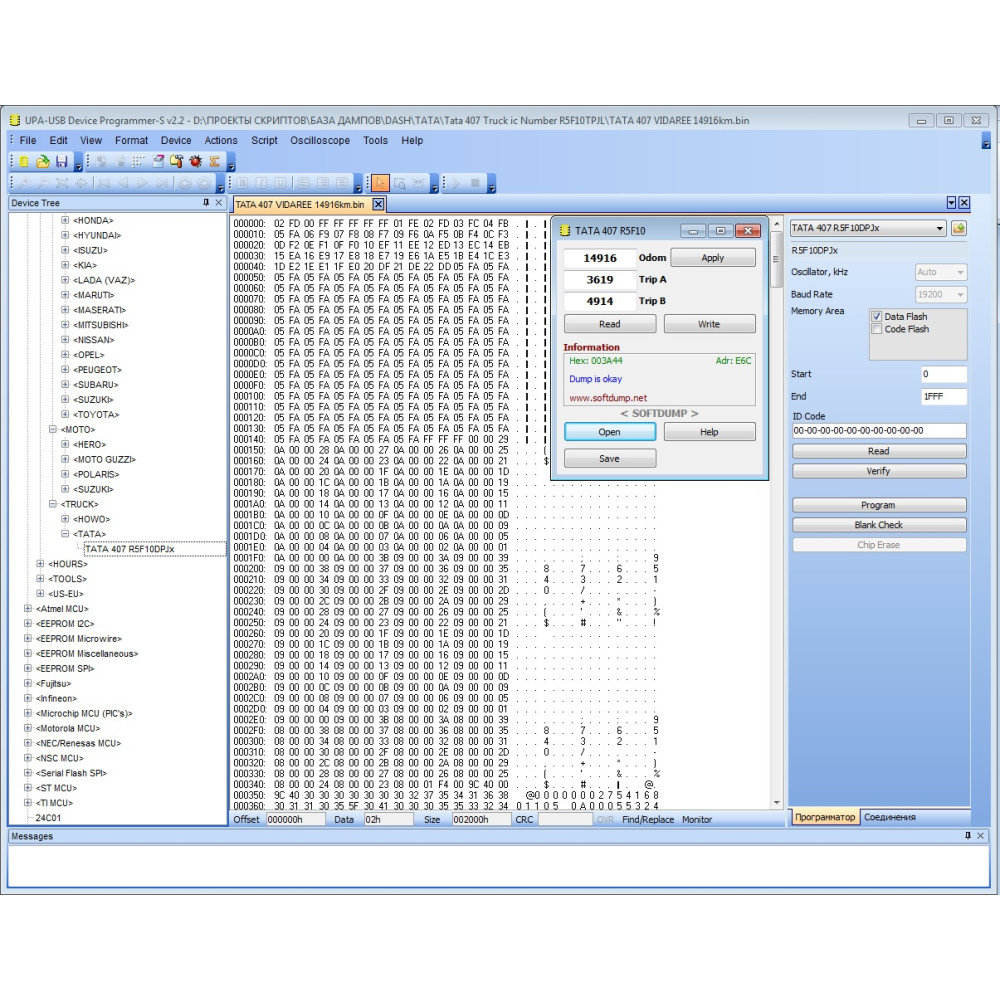
Task: Open the Oscillator Auto dropdown
Action: 960,272
